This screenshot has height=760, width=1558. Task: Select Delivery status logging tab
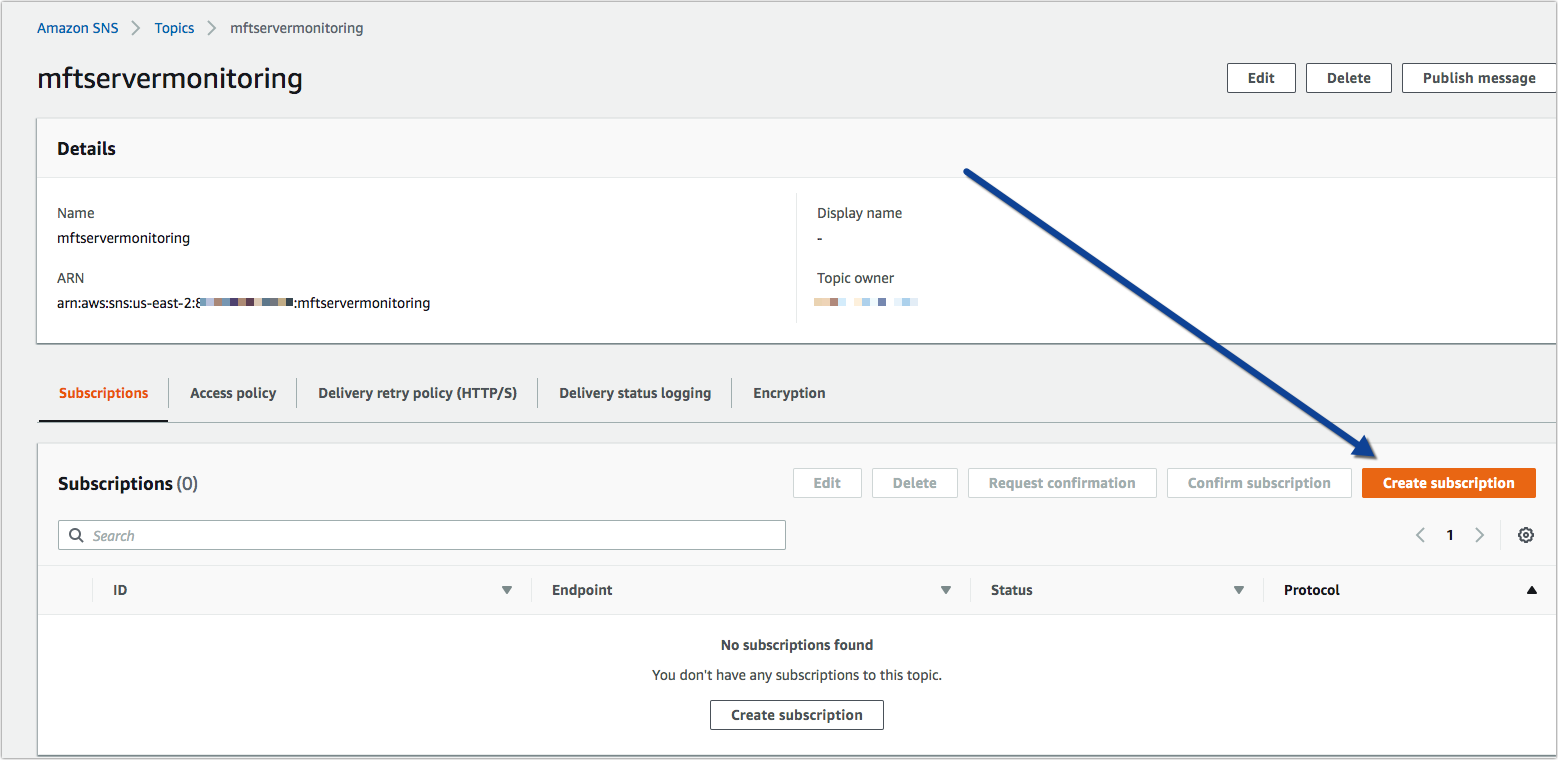[x=635, y=393]
